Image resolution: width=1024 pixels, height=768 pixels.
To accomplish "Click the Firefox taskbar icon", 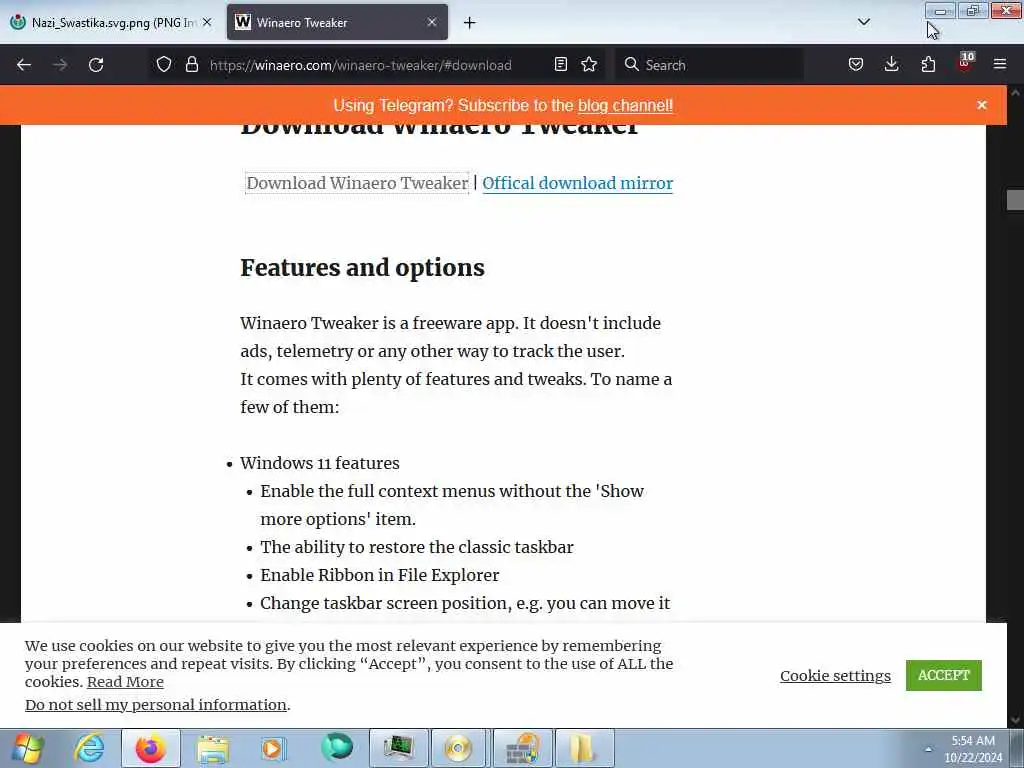I will tap(151, 748).
